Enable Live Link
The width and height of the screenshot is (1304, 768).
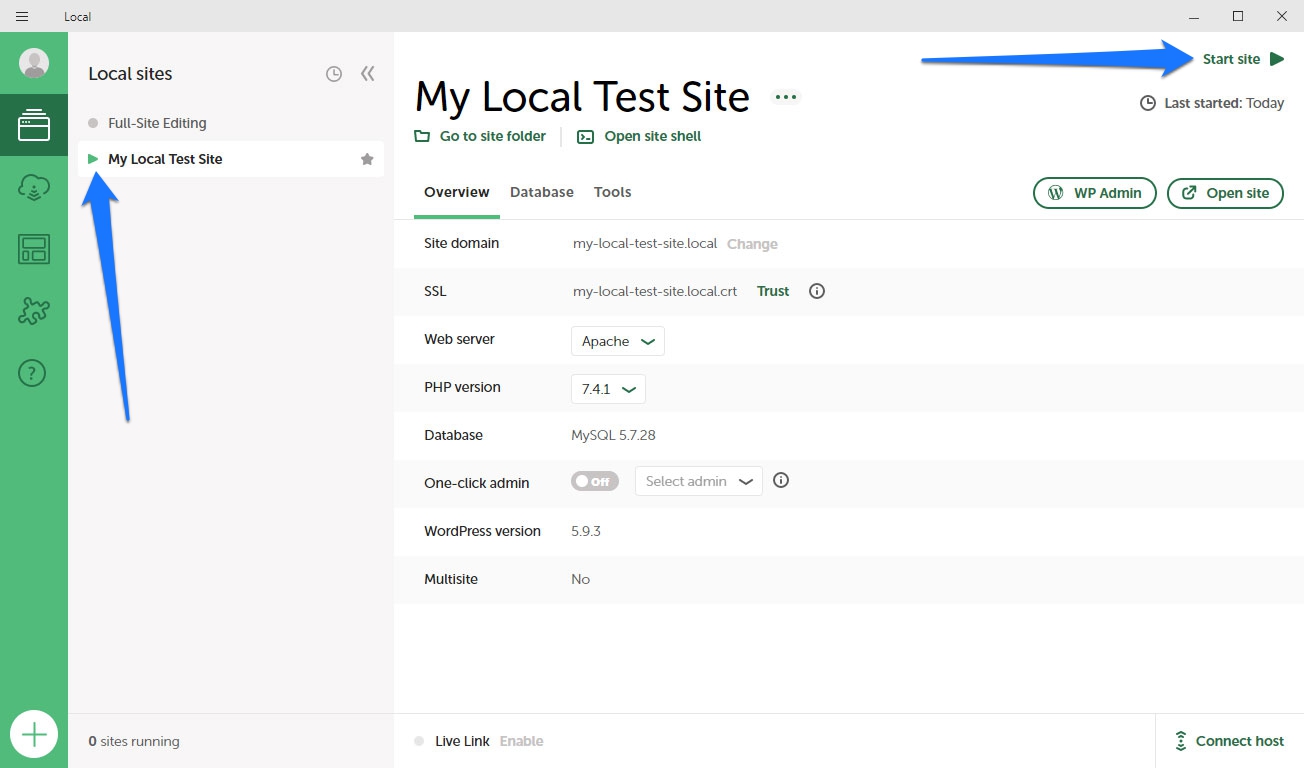[x=522, y=741]
